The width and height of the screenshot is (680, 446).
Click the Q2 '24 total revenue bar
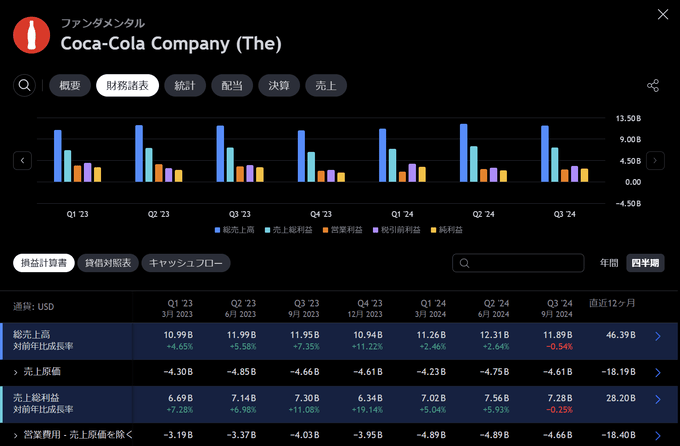[464, 153]
